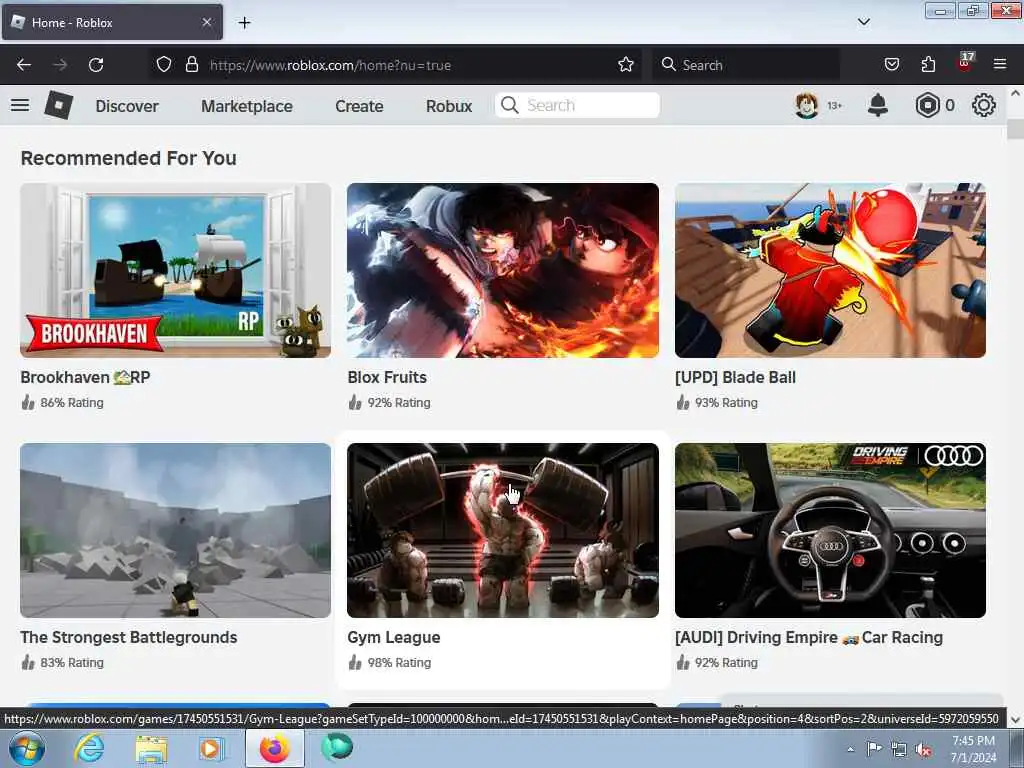This screenshot has width=1024, height=768.
Task: Reload the current page
Action: [x=96, y=65]
